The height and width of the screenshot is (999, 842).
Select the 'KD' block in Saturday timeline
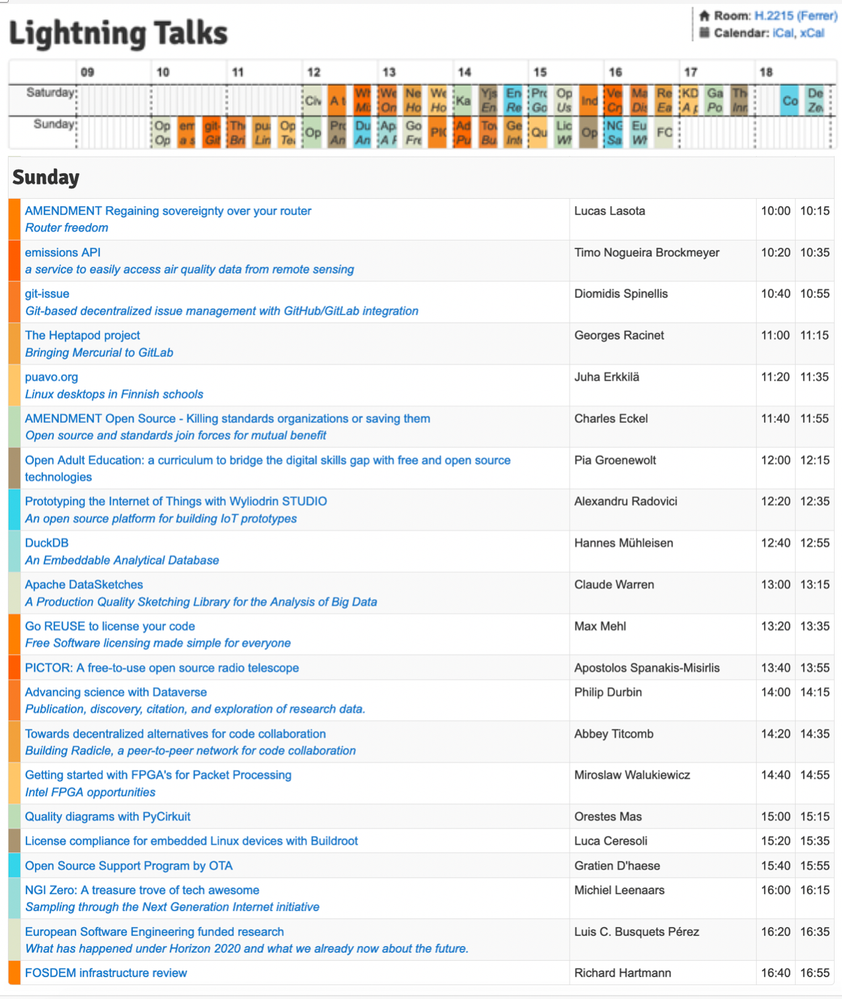coord(690,101)
